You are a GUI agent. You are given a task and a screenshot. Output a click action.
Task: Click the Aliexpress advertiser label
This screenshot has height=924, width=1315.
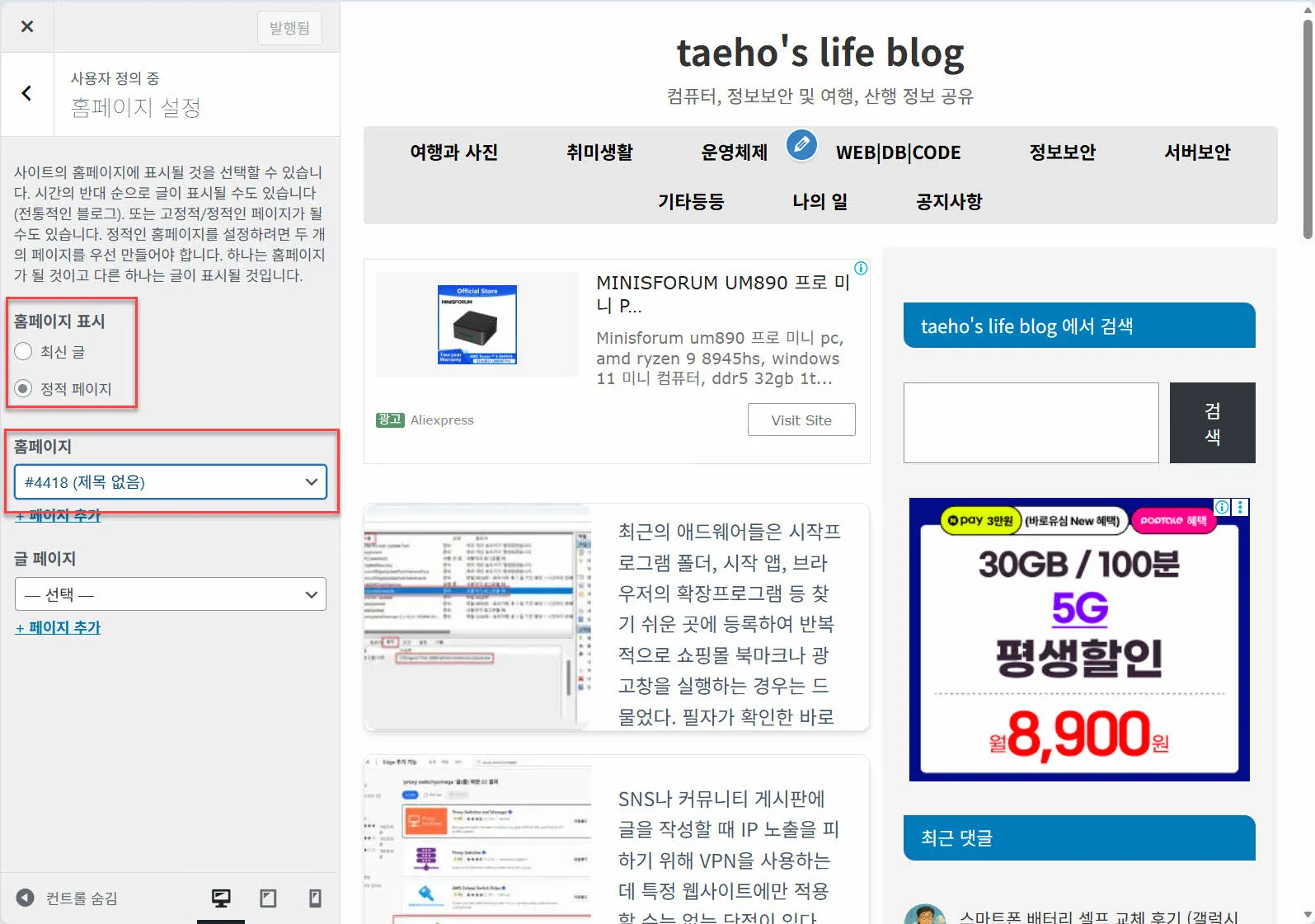pos(442,420)
